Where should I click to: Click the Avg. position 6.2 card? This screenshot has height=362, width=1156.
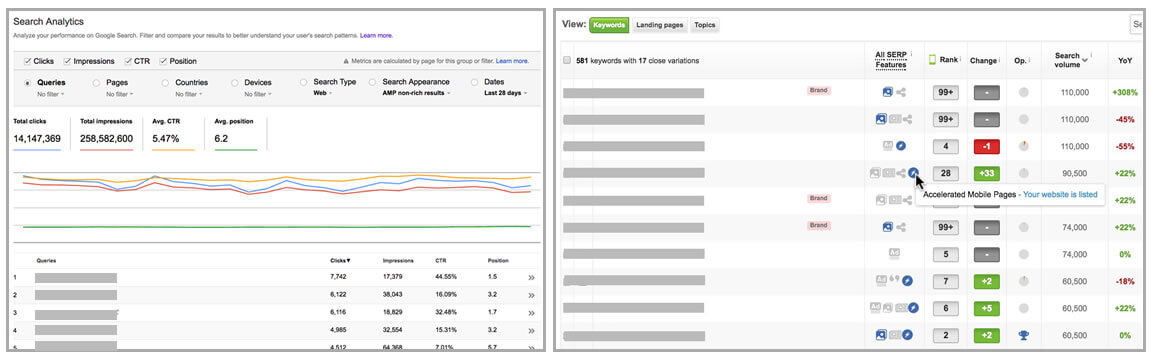pyautogui.click(x=236, y=133)
